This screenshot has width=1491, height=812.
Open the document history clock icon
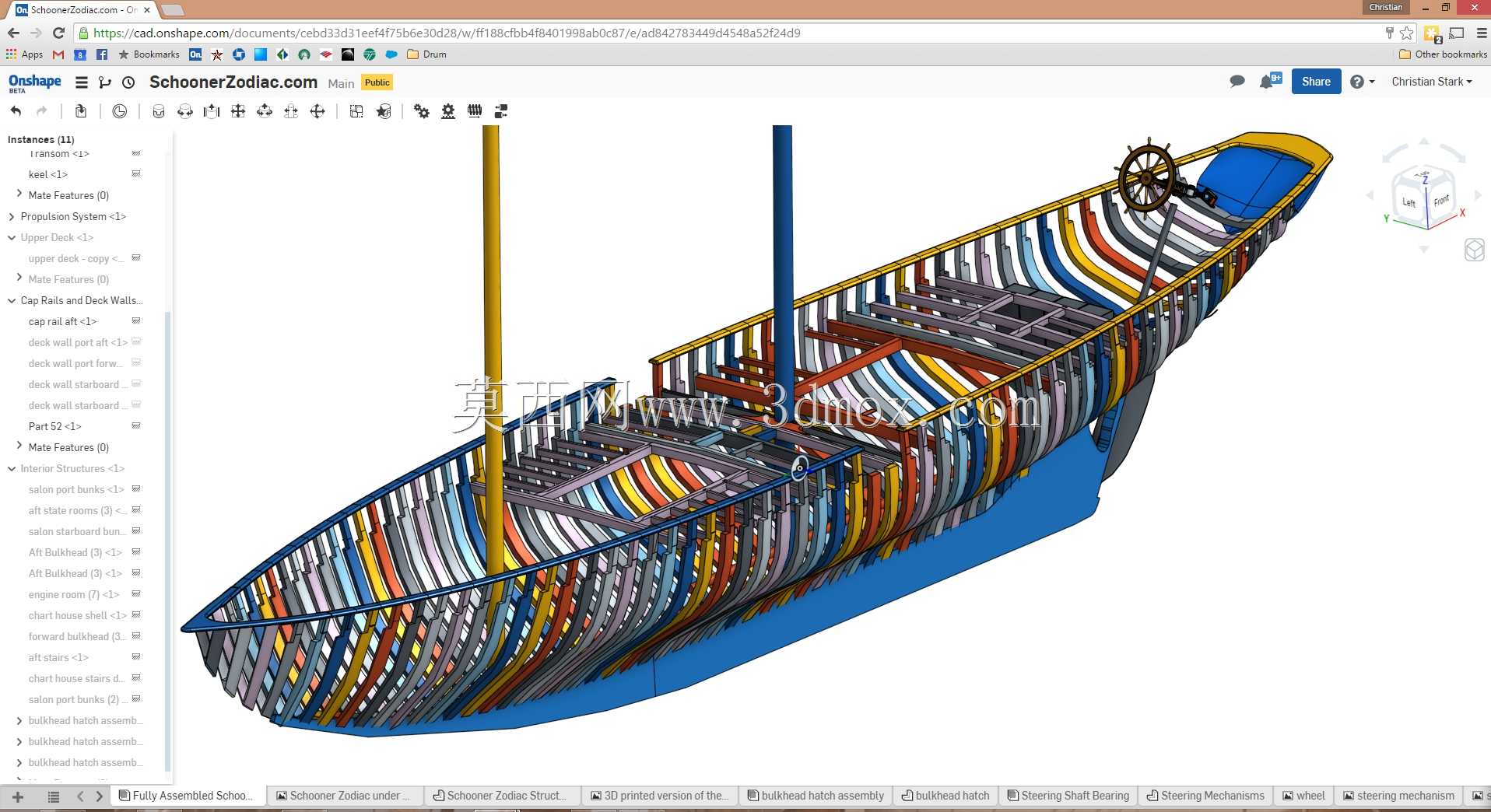(x=129, y=82)
